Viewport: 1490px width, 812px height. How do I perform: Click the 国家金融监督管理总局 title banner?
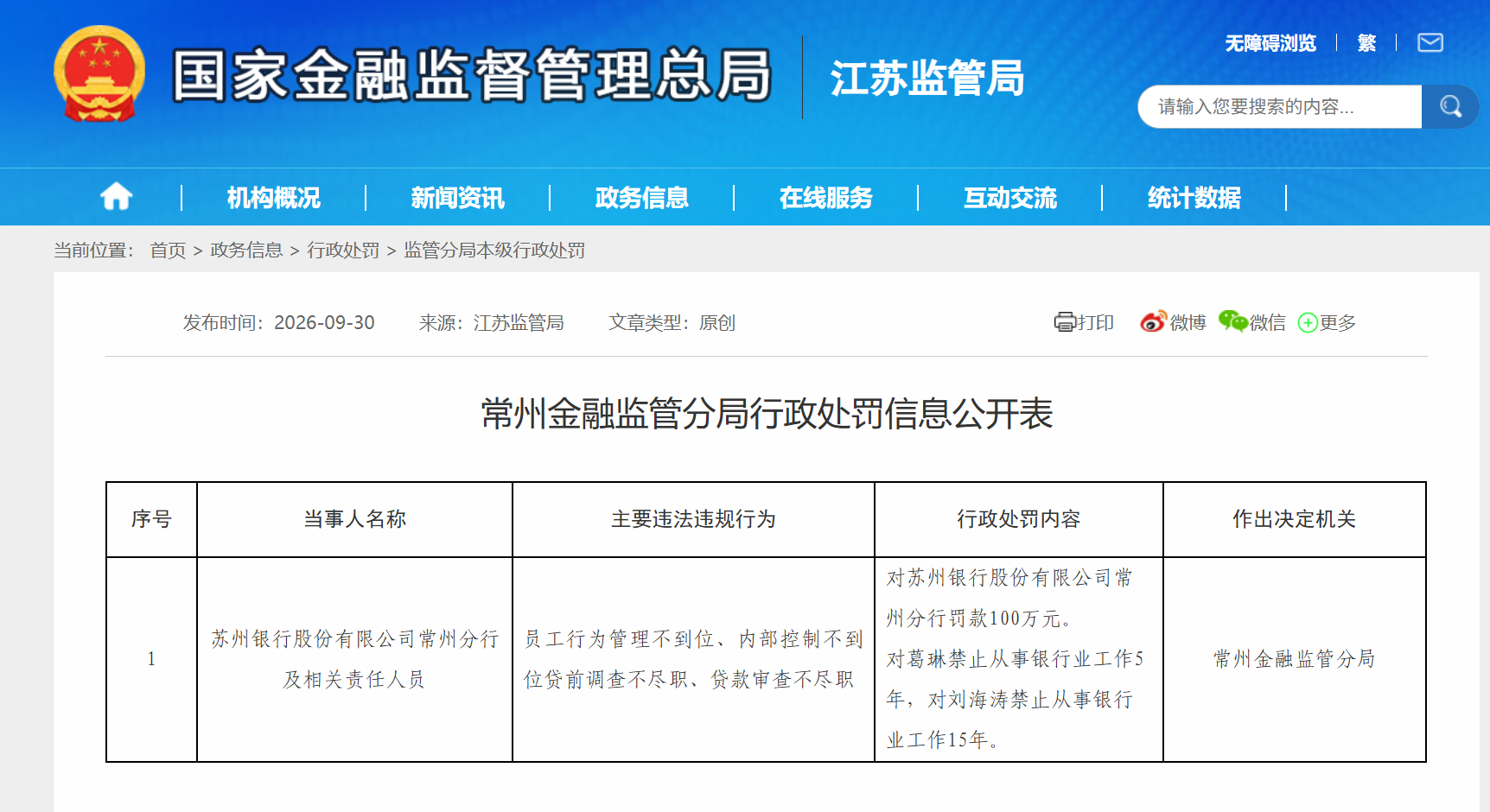click(471, 76)
